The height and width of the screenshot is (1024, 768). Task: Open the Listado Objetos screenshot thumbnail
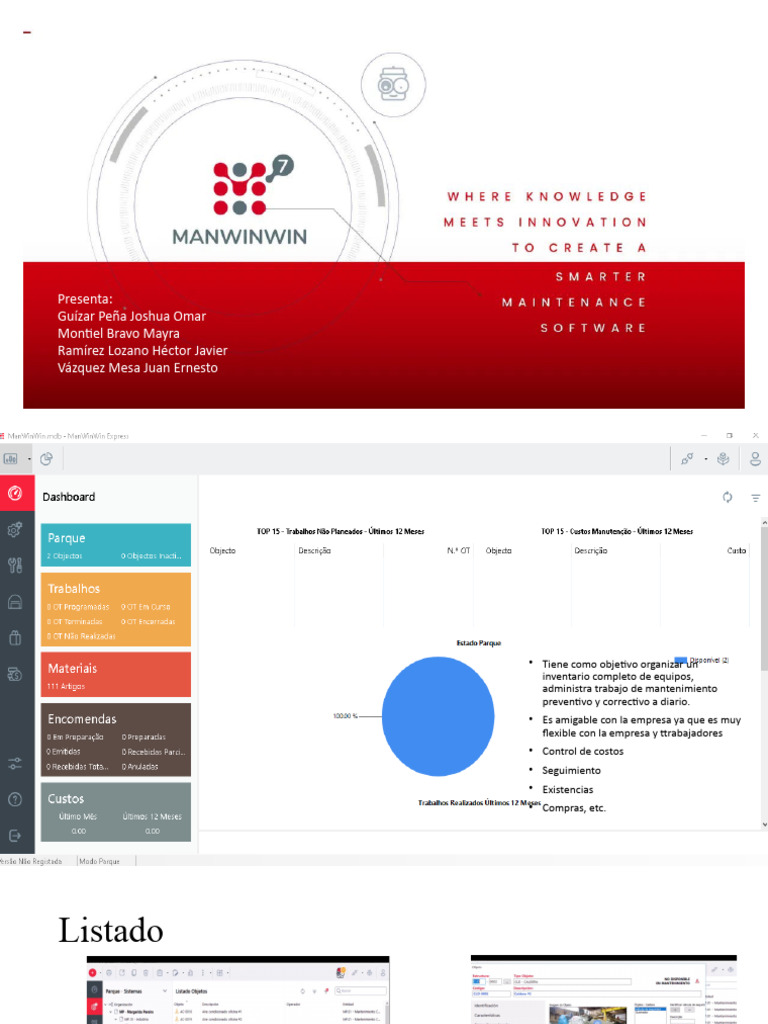coord(238,990)
